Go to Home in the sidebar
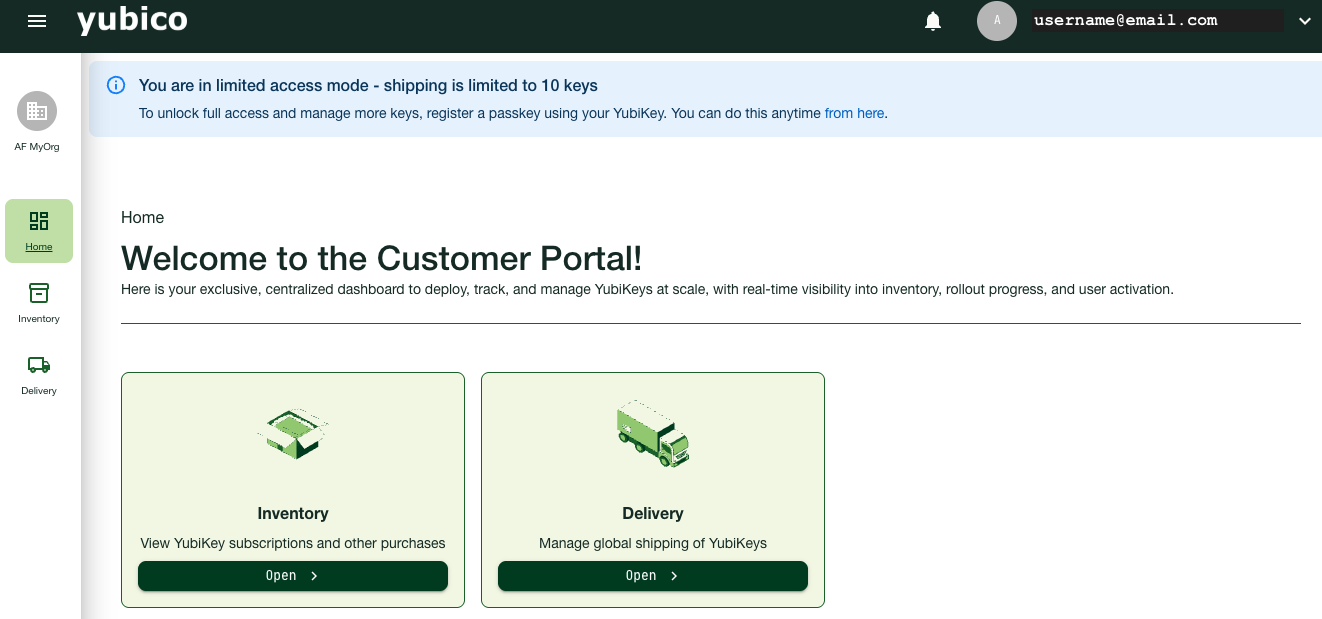 [39, 230]
